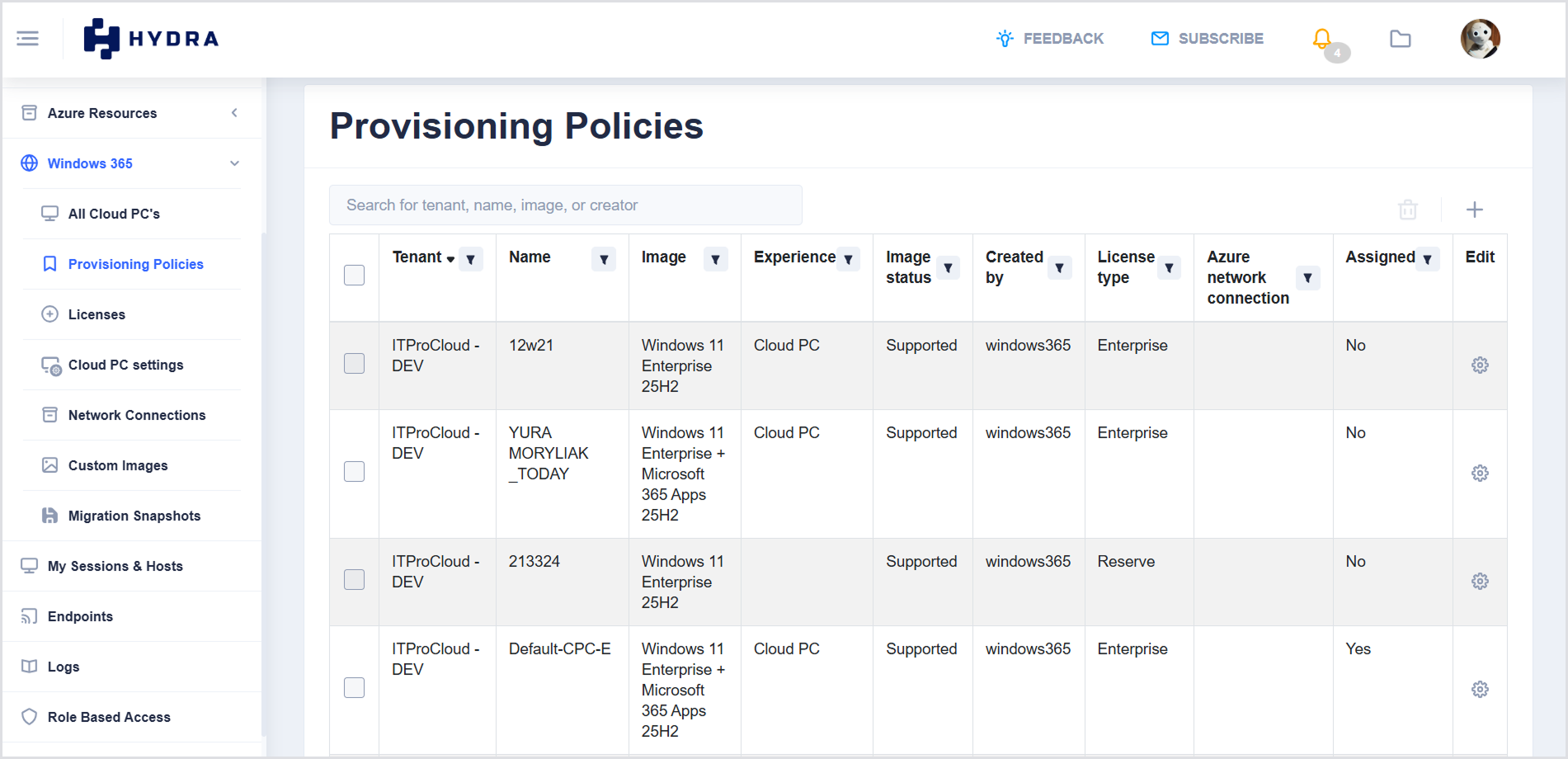The height and width of the screenshot is (759, 1568).
Task: Open All Cloud PC's page
Action: (x=132, y=214)
